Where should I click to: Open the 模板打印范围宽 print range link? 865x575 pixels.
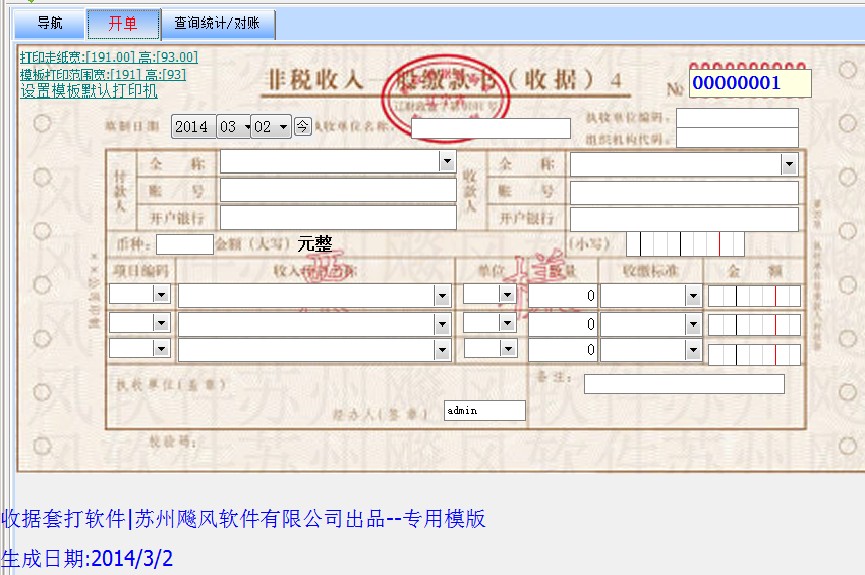pyautogui.click(x=103, y=74)
